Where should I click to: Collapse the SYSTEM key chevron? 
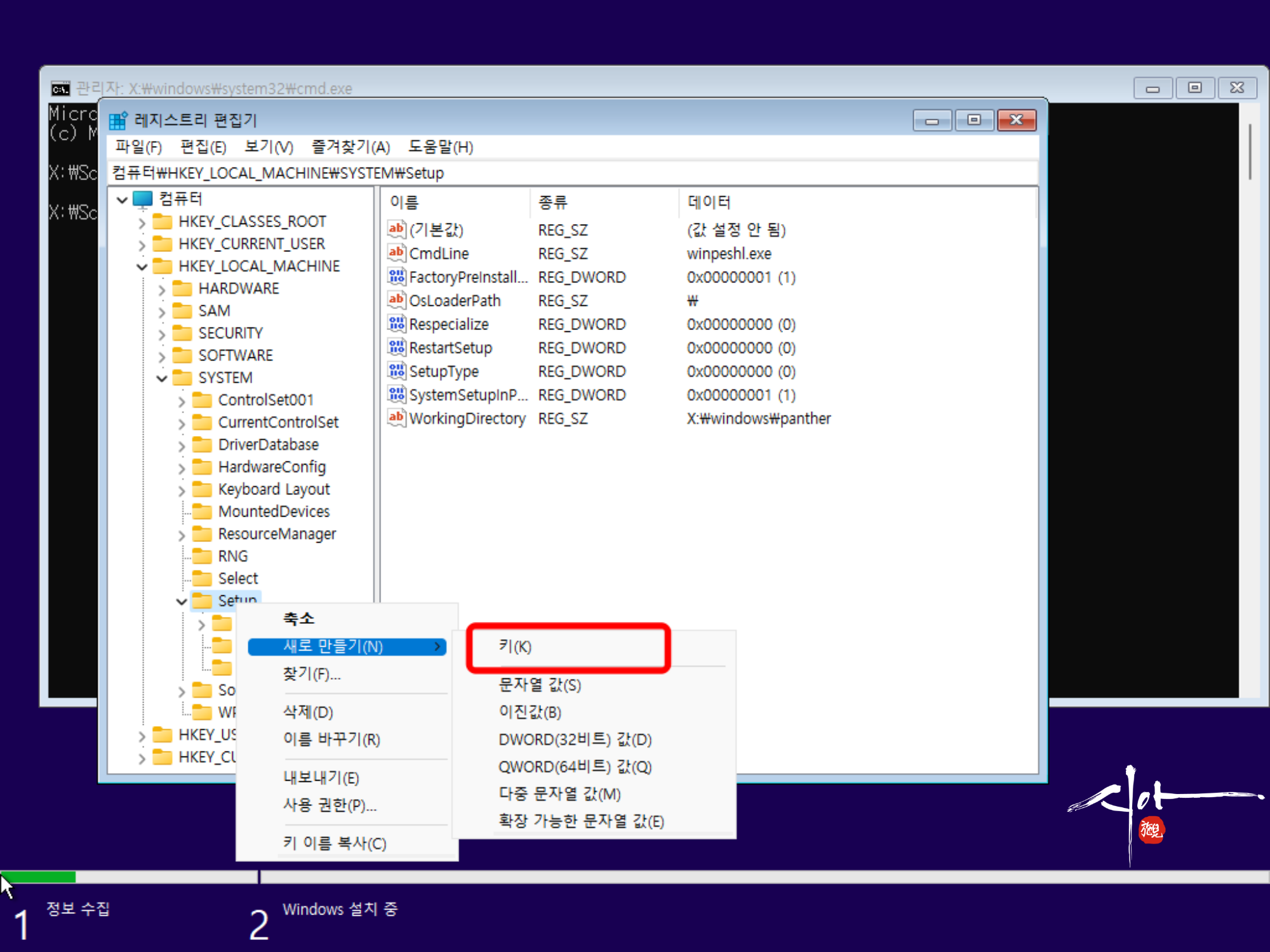[162, 378]
